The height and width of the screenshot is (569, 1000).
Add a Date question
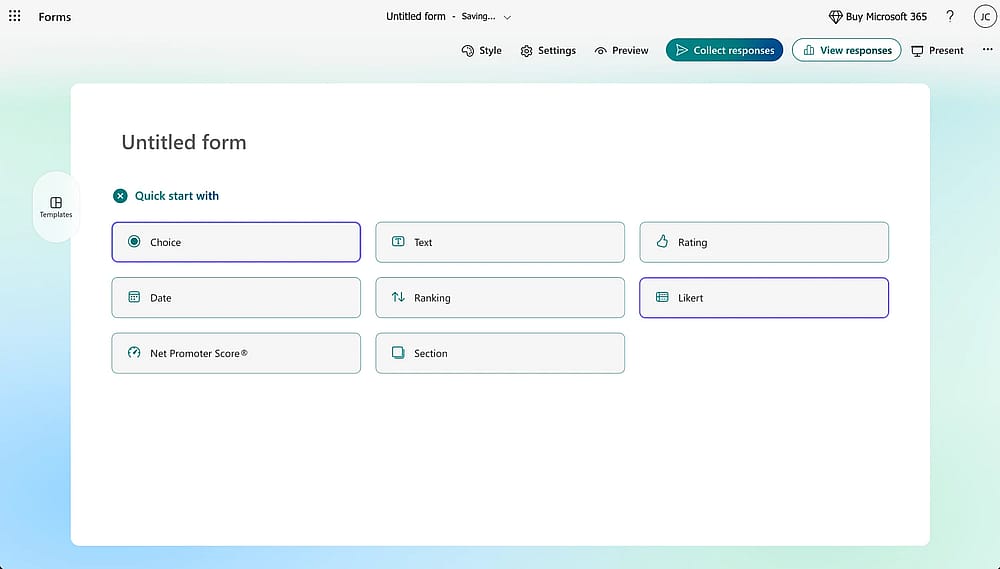(236, 297)
